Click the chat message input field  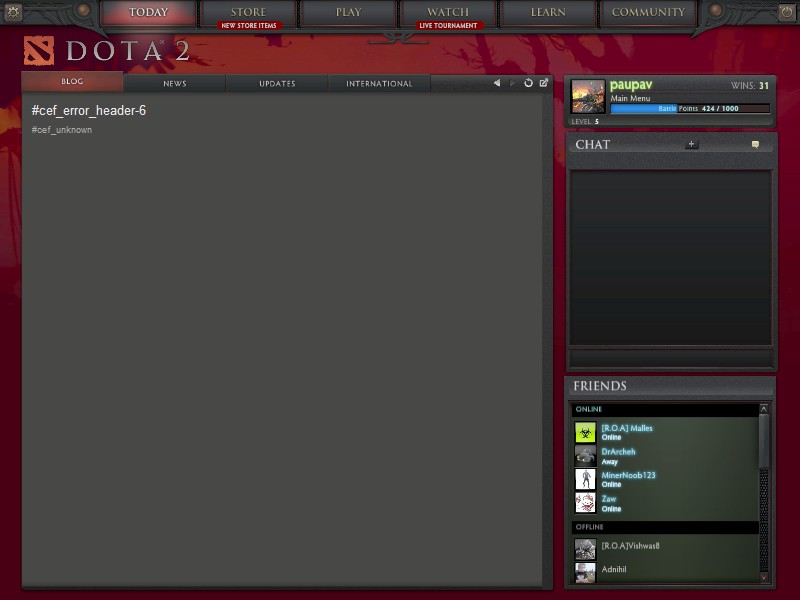(x=671, y=358)
